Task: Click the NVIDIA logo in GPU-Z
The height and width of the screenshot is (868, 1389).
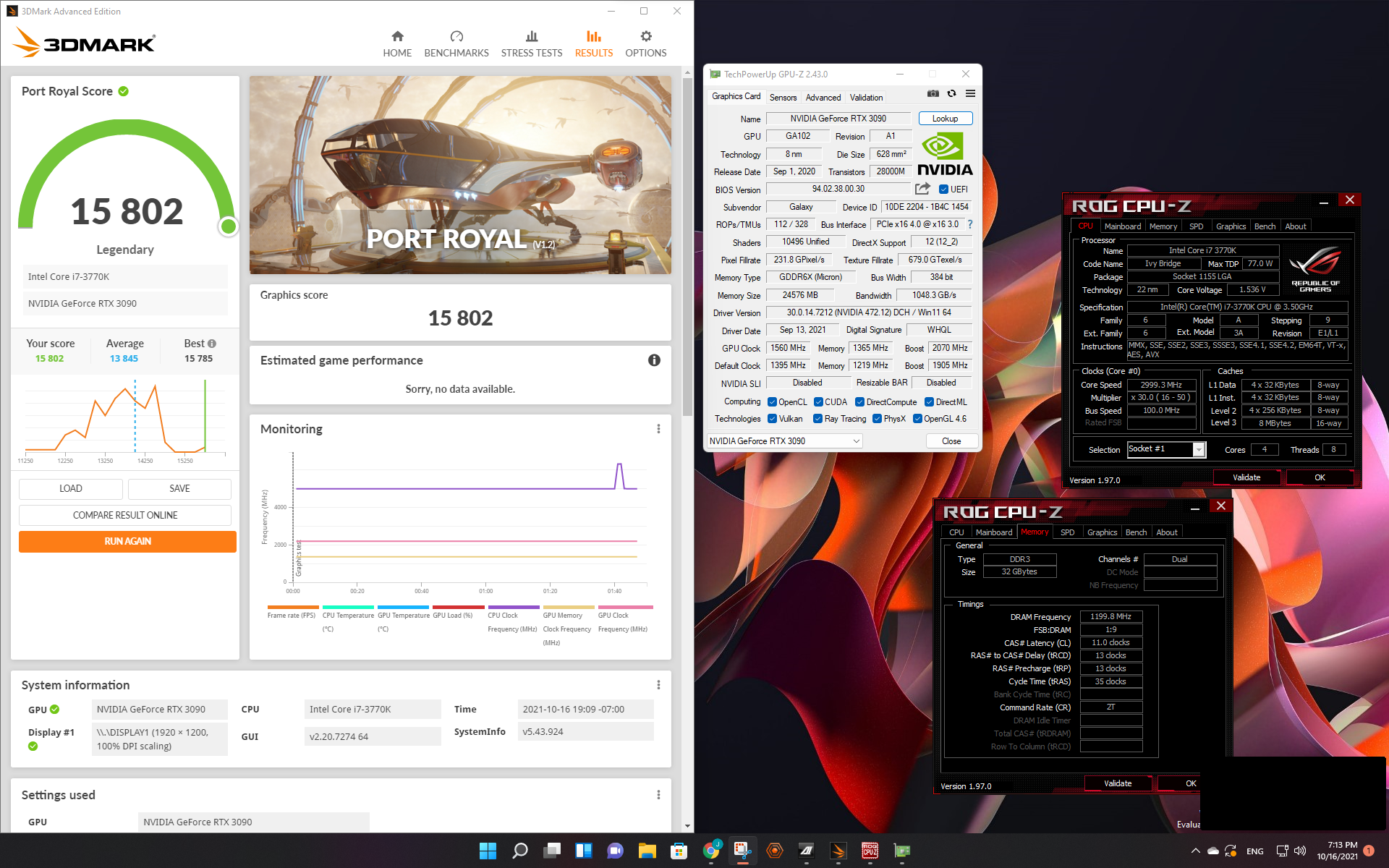Action: point(945,155)
